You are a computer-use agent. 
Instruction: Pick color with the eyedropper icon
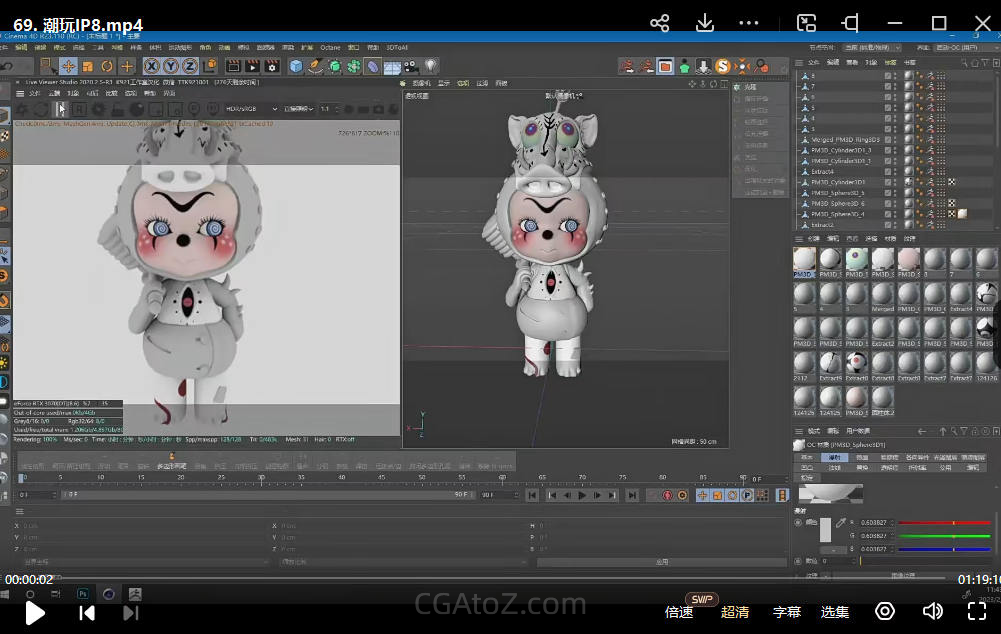tap(841, 523)
